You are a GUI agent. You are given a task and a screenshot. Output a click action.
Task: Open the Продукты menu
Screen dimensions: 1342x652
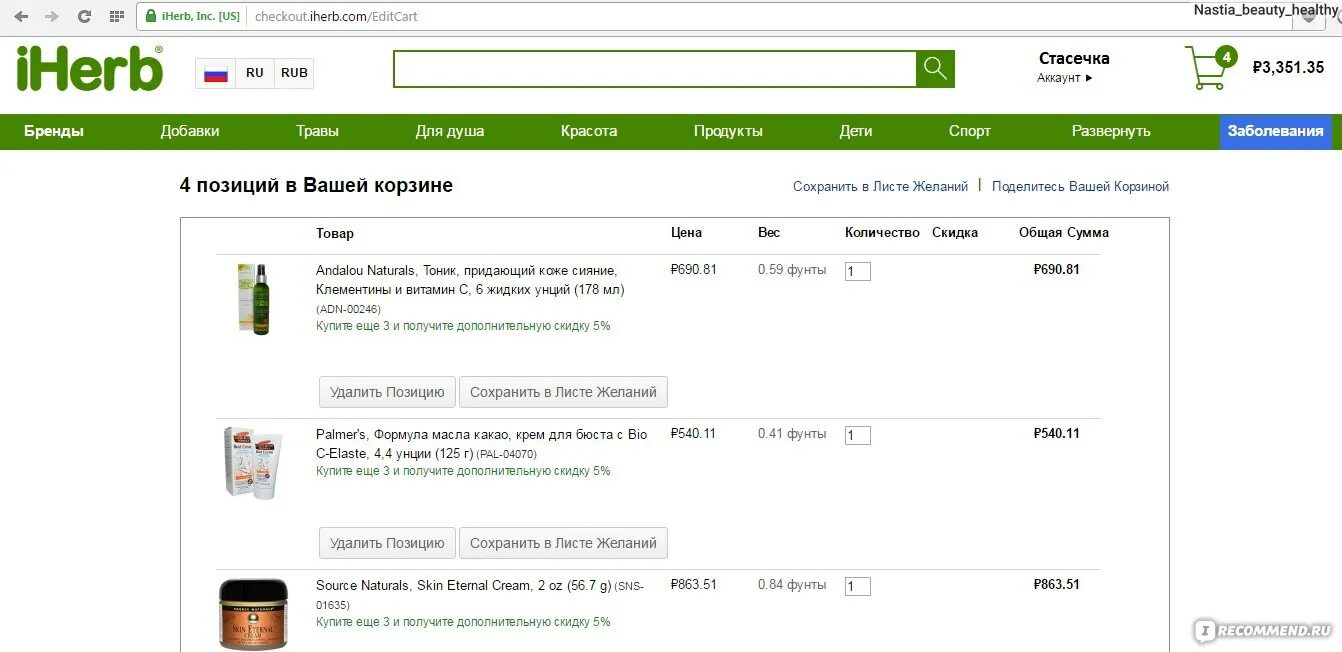[728, 131]
